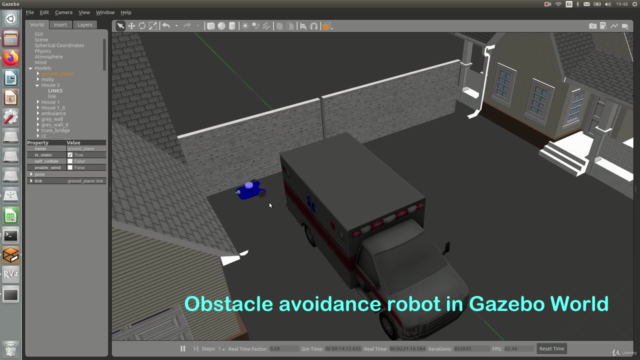Open the Help menu
Image resolution: width=640 pixels, height=360 pixels.
[x=126, y=12]
